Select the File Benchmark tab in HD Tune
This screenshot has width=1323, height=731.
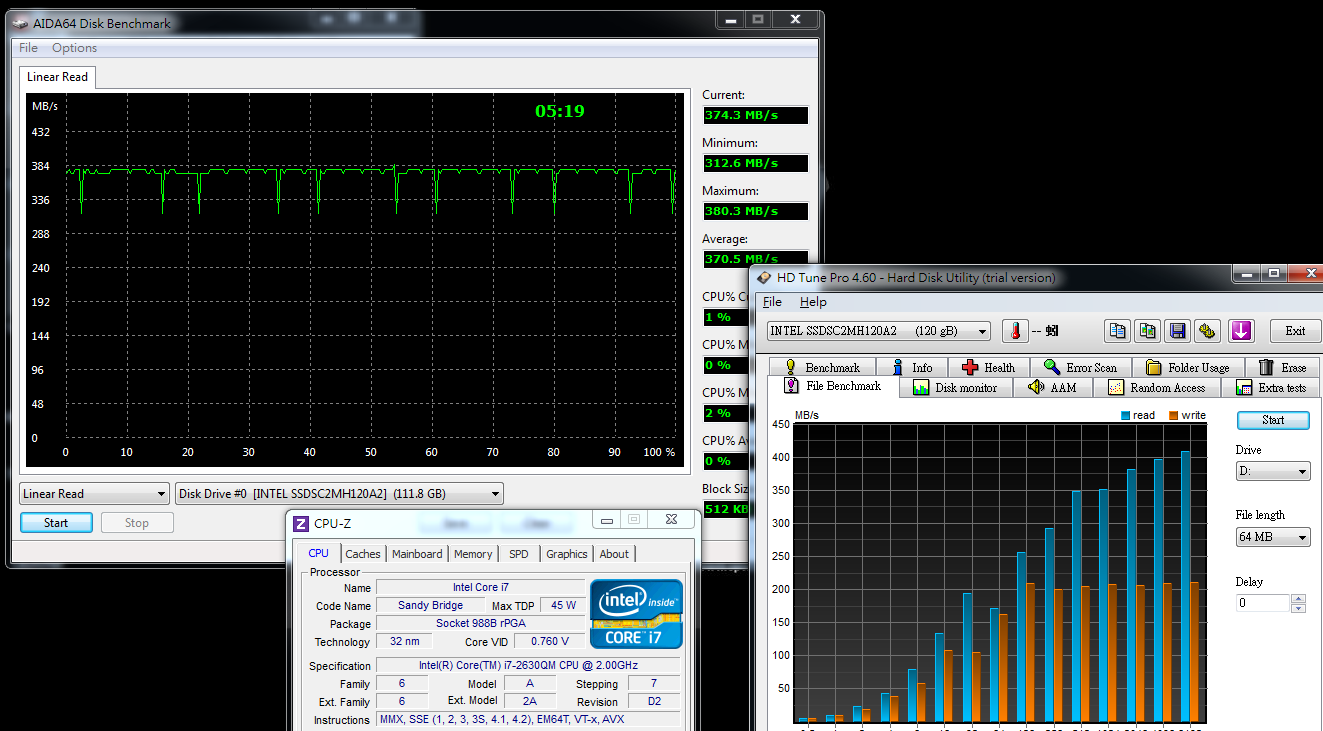(x=833, y=386)
